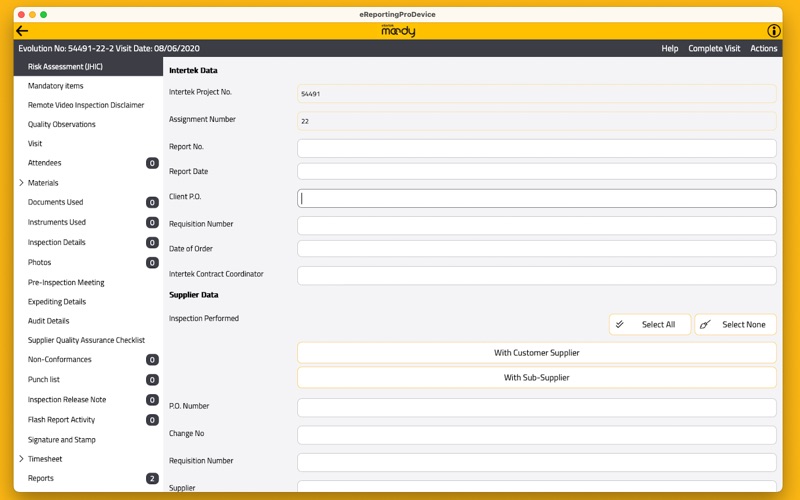
Task: Select Risk Assessment (JHIC) section
Action: [x=88, y=66]
